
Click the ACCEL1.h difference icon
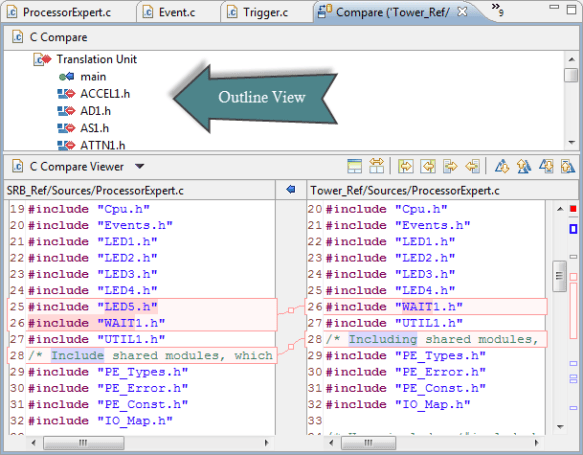[67, 94]
